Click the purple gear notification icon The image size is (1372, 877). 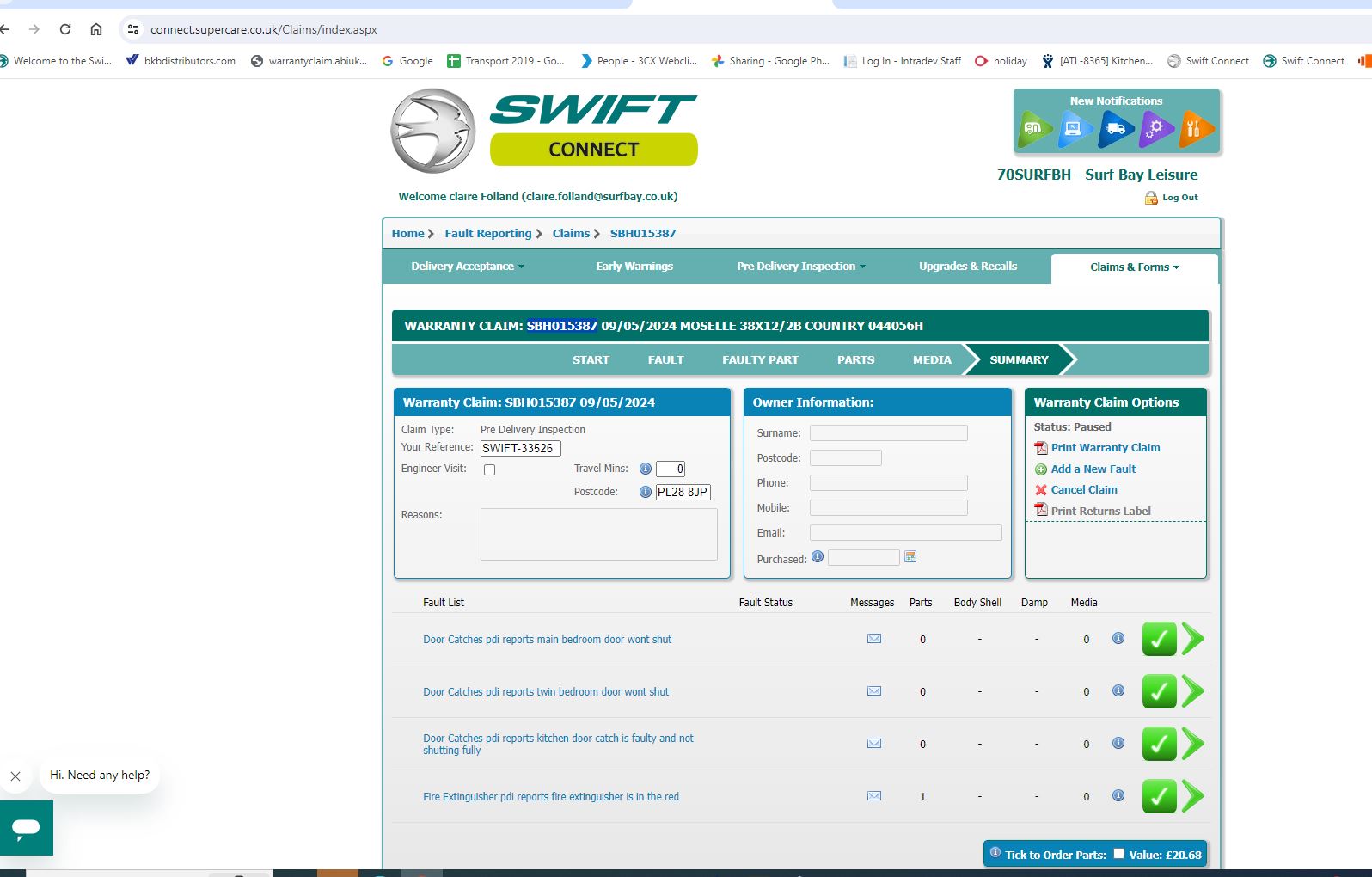pos(1155,129)
